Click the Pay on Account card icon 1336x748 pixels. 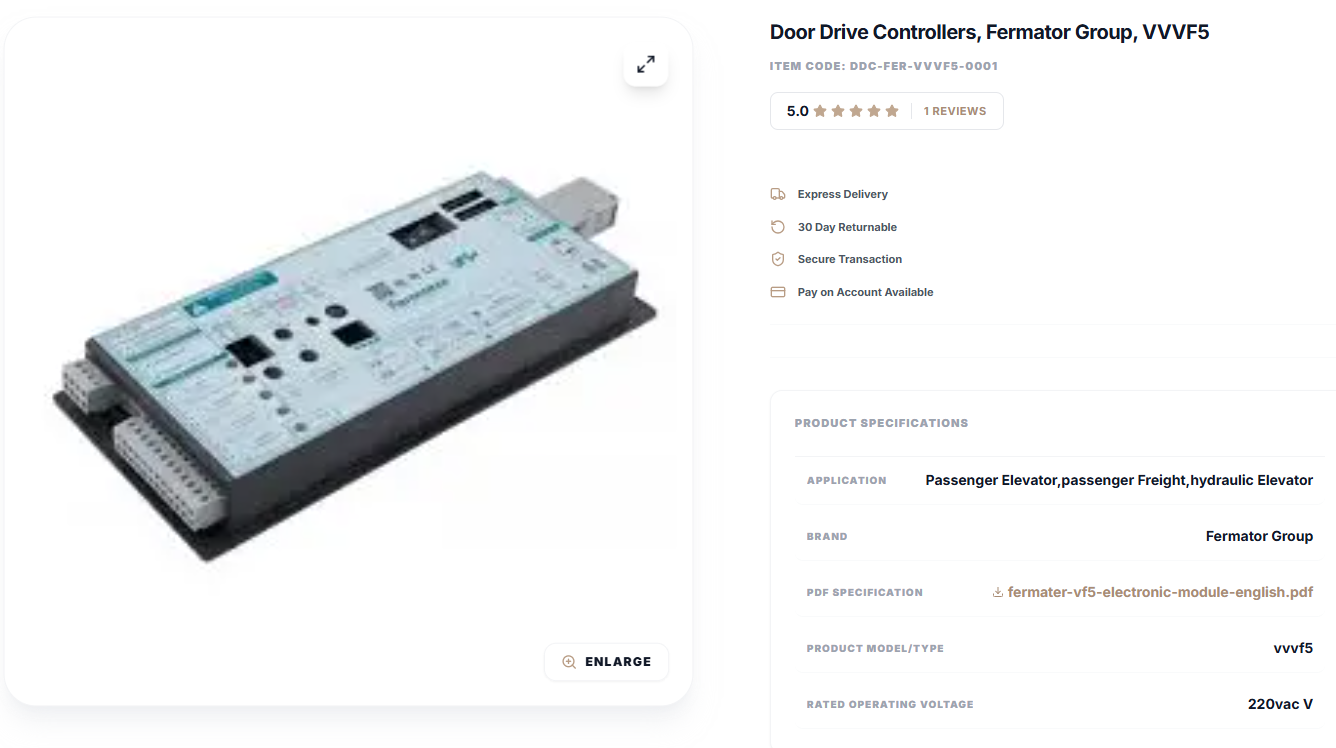pos(778,292)
